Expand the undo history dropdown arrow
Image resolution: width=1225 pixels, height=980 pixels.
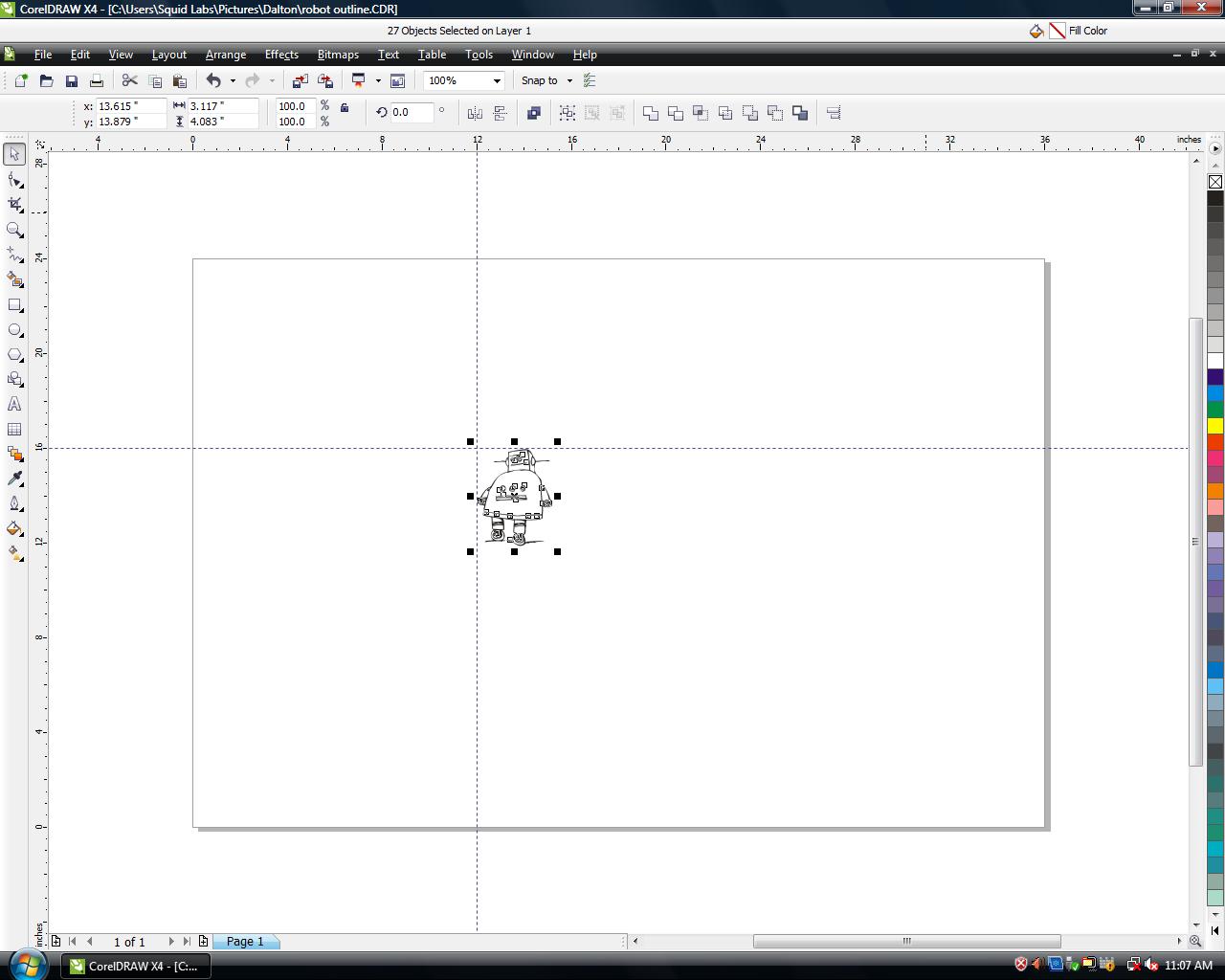point(233,80)
